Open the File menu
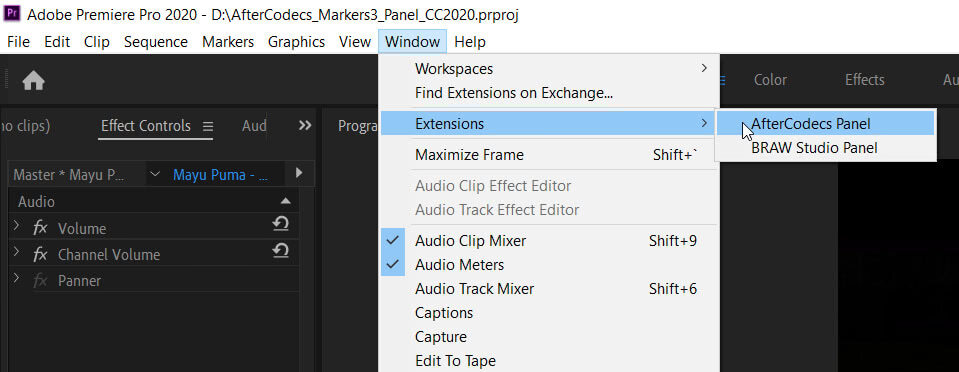 pos(18,42)
